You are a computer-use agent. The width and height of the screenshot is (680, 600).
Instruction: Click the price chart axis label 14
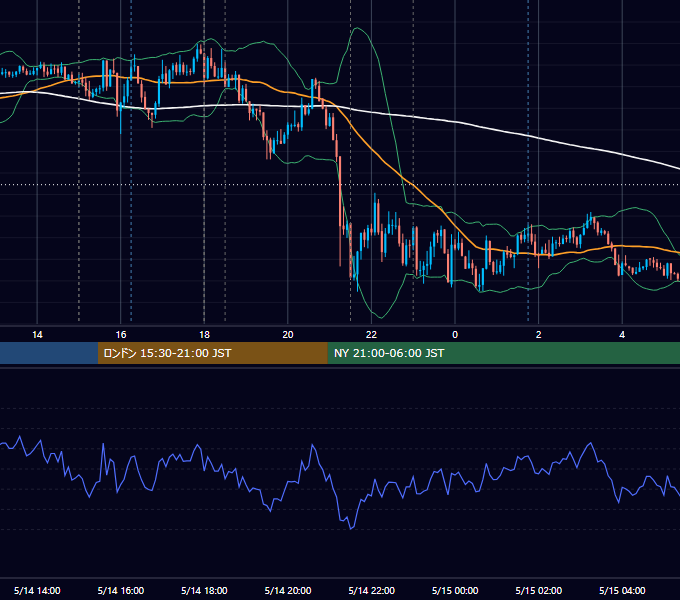[x=37, y=335]
